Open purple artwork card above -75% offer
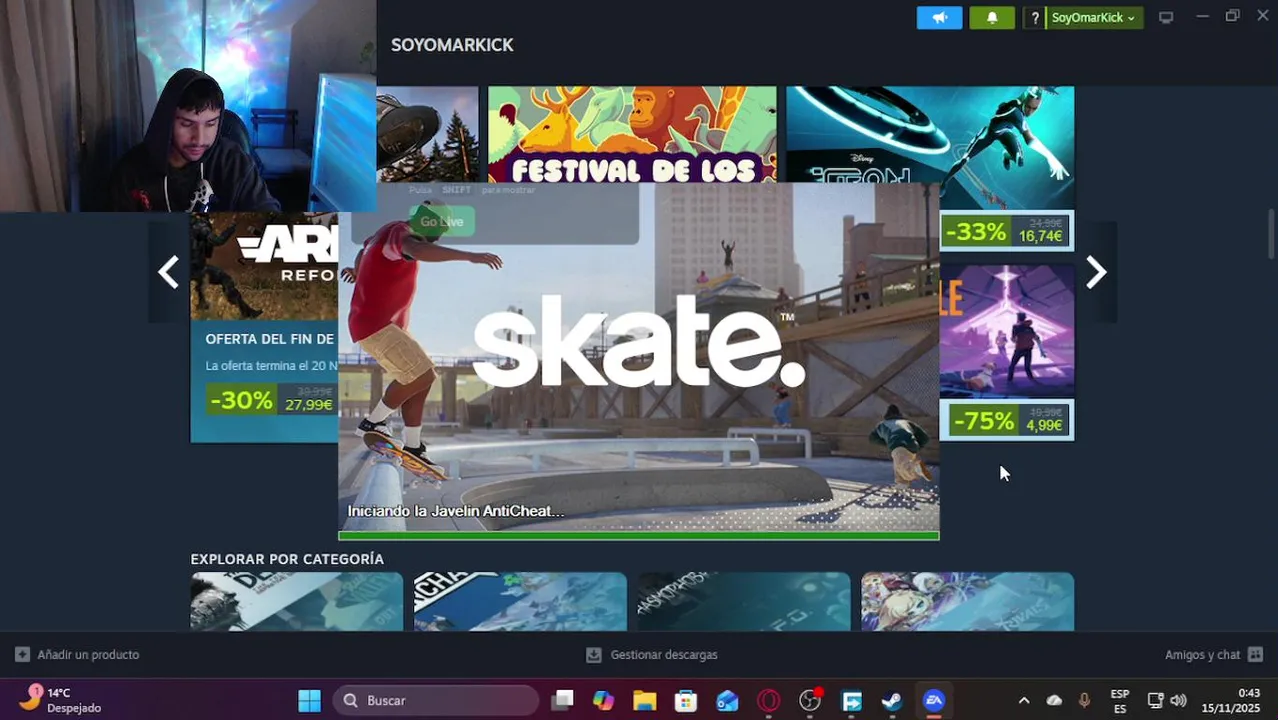1278x720 pixels. click(x=1007, y=331)
